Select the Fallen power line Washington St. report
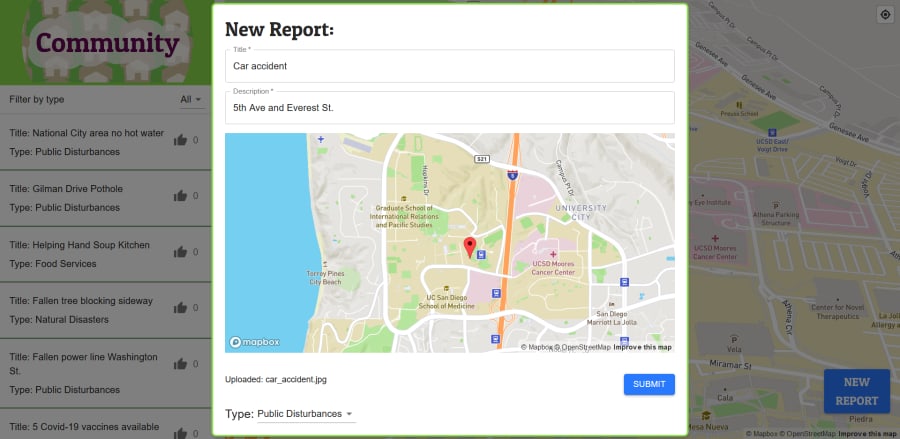The width and height of the screenshot is (900, 439). point(106,373)
